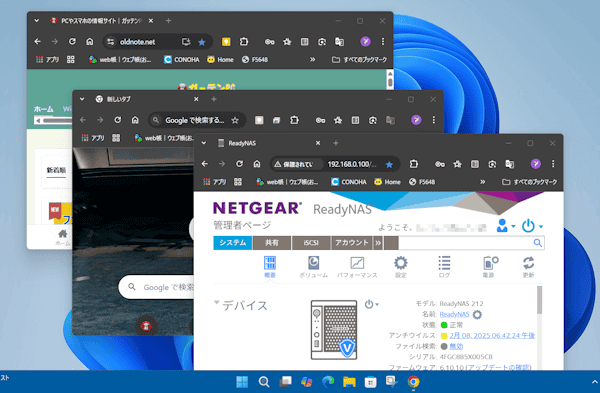Show more bookmarks chevron in ReadyNAS window

click(483, 182)
